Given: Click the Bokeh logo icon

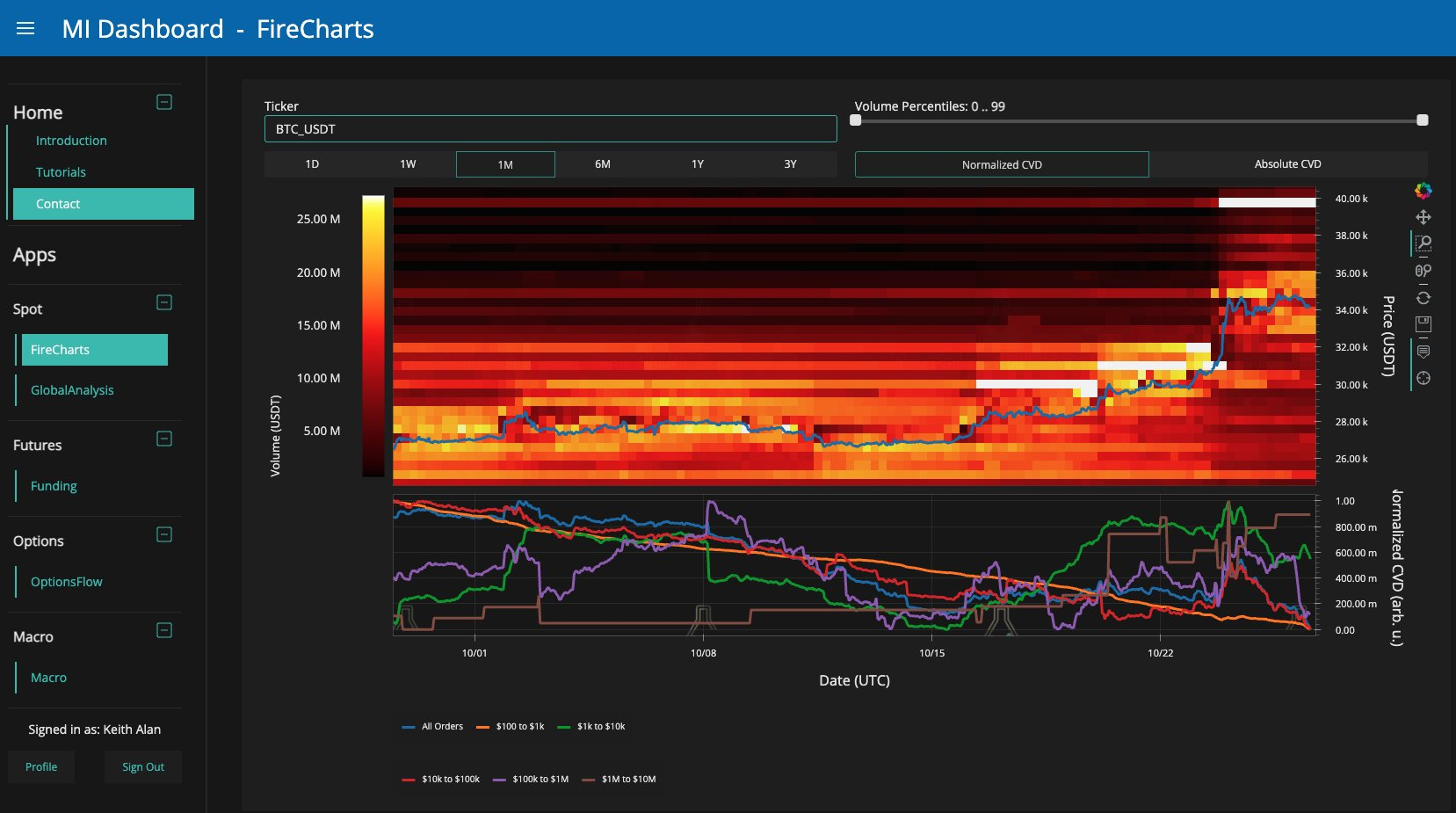Looking at the screenshot, I should (x=1423, y=190).
